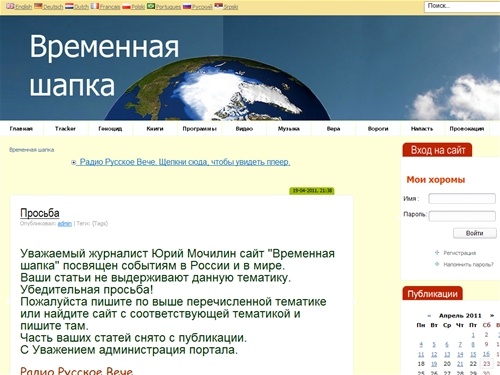The height and width of the screenshot is (375, 500).
Task: Click the German flag icon next to Deutsch
Action: tap(38, 6)
